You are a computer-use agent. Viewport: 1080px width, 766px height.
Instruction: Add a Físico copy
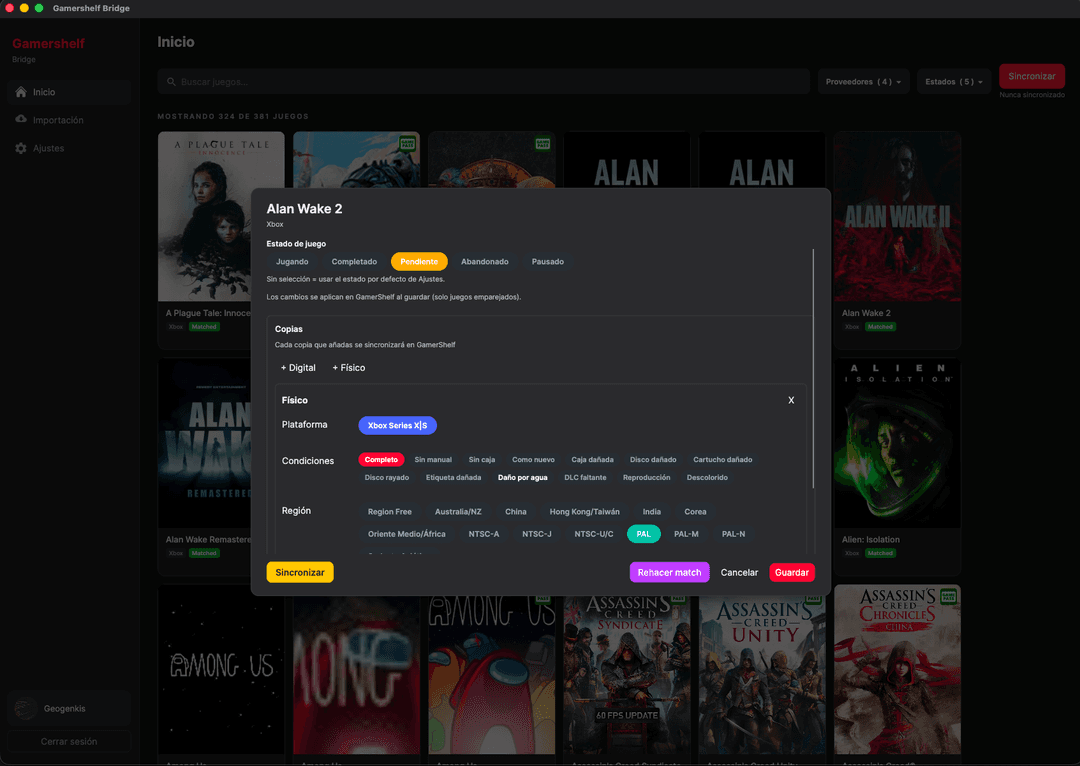tap(349, 368)
